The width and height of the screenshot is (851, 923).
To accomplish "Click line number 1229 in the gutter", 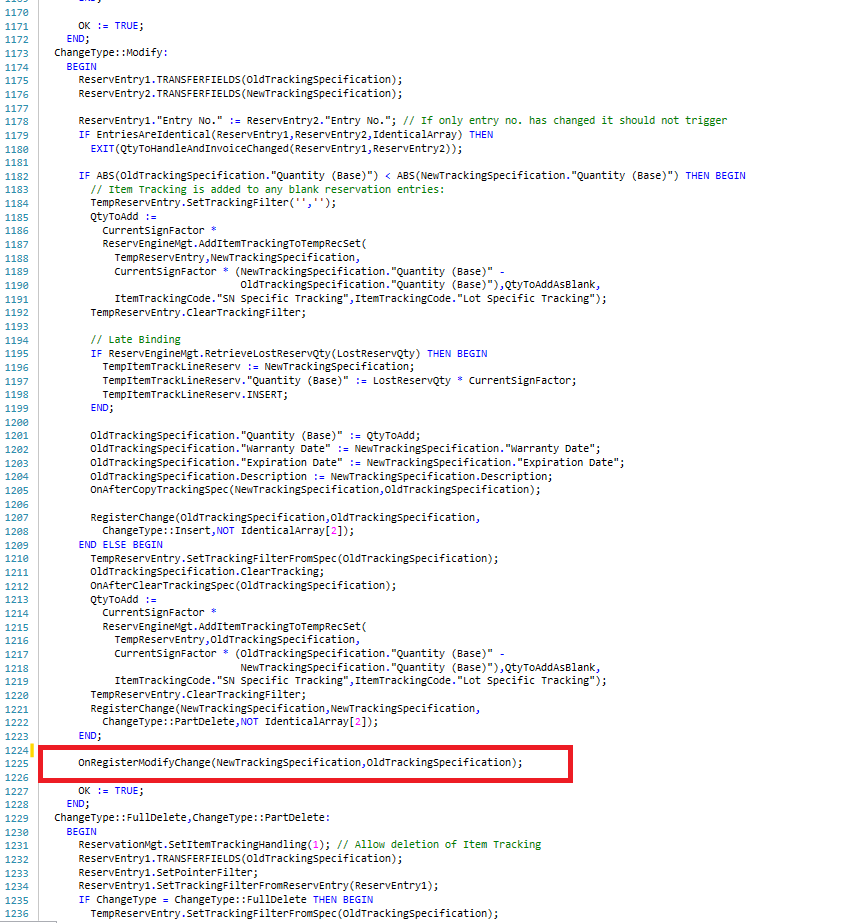I will click(x=16, y=818).
